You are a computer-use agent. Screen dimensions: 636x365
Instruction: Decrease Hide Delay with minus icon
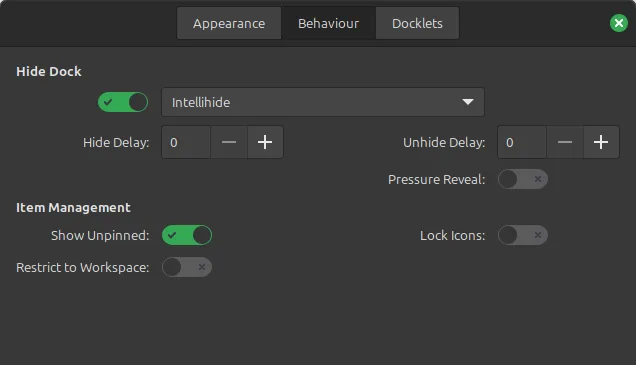coord(229,142)
